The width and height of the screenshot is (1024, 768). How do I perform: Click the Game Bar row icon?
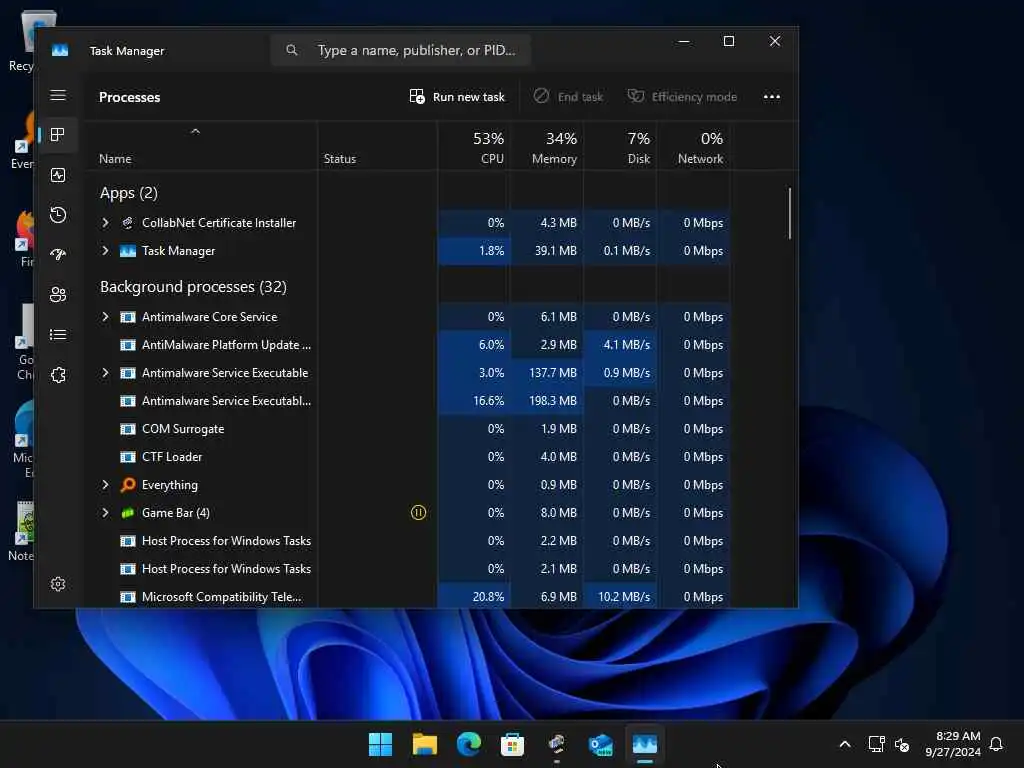click(128, 513)
